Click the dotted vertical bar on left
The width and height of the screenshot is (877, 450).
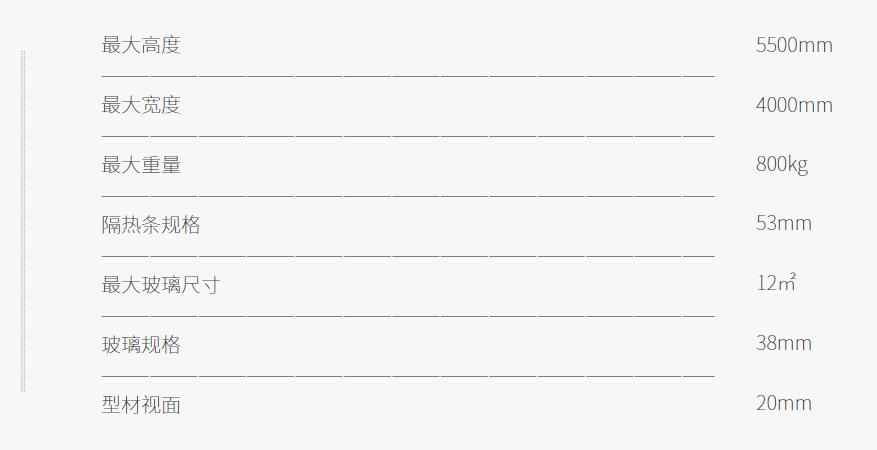point(23,221)
